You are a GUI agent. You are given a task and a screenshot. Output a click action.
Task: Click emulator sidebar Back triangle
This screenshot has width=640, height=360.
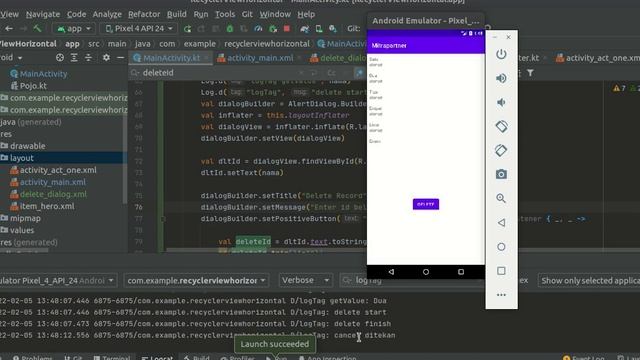point(501,222)
